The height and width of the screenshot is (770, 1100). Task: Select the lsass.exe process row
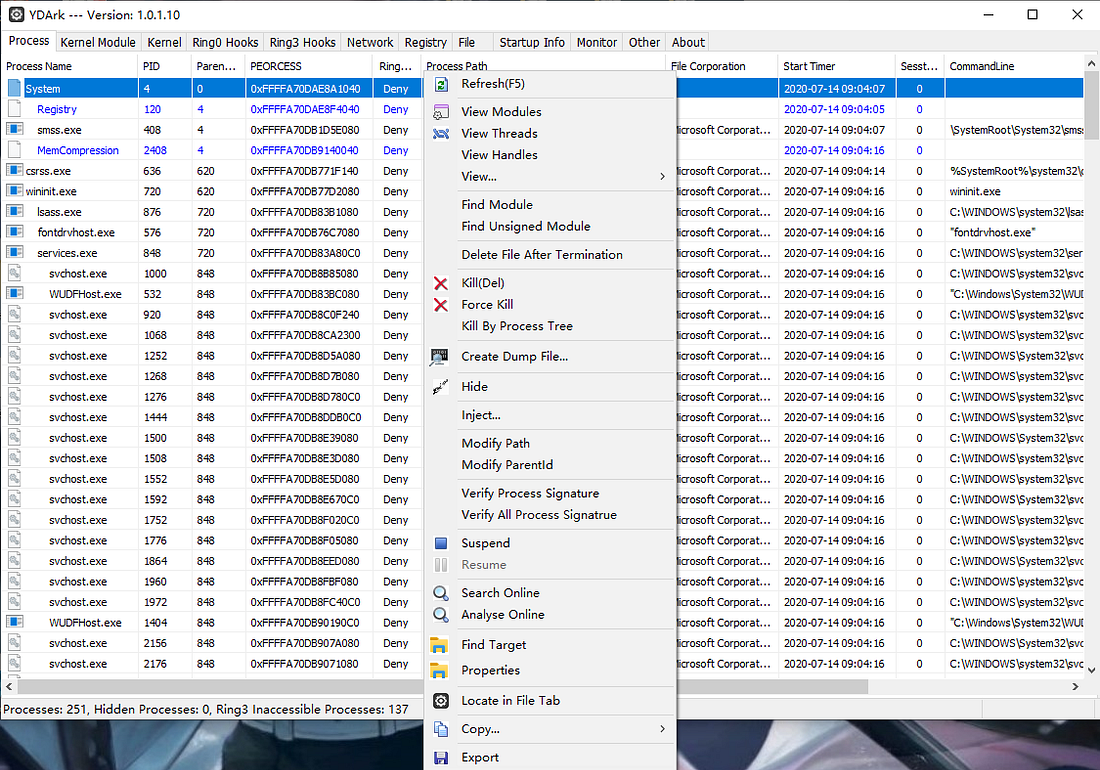tap(59, 212)
